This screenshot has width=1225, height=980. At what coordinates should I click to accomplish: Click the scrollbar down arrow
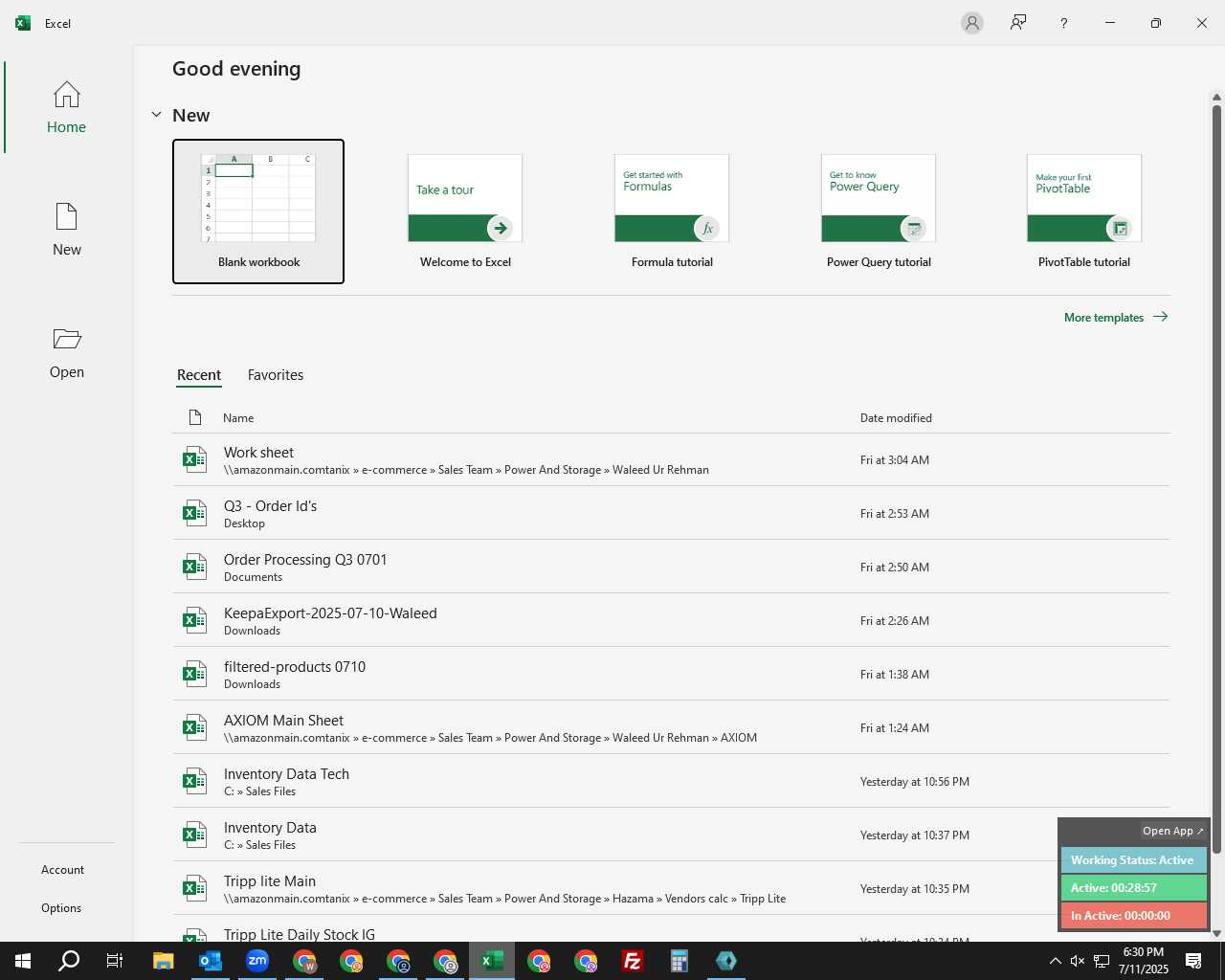[1216, 933]
